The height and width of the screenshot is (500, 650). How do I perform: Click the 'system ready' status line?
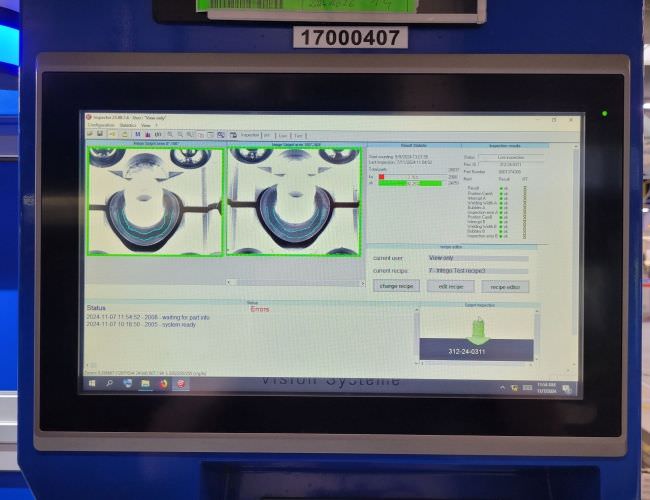click(141, 325)
